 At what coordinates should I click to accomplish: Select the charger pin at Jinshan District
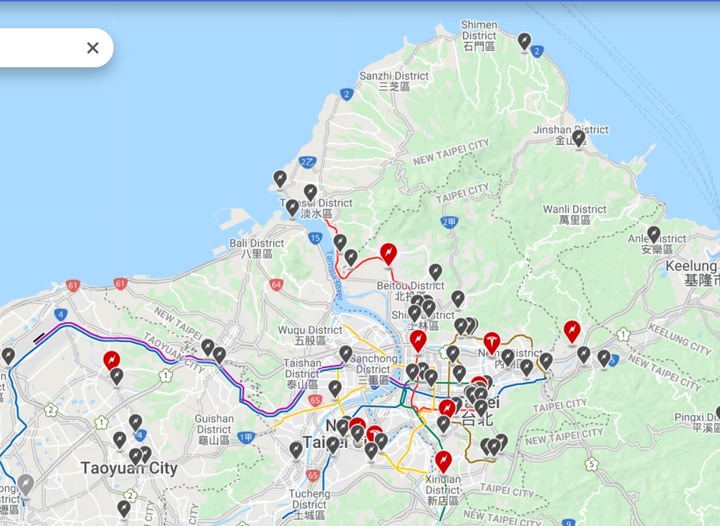point(579,139)
